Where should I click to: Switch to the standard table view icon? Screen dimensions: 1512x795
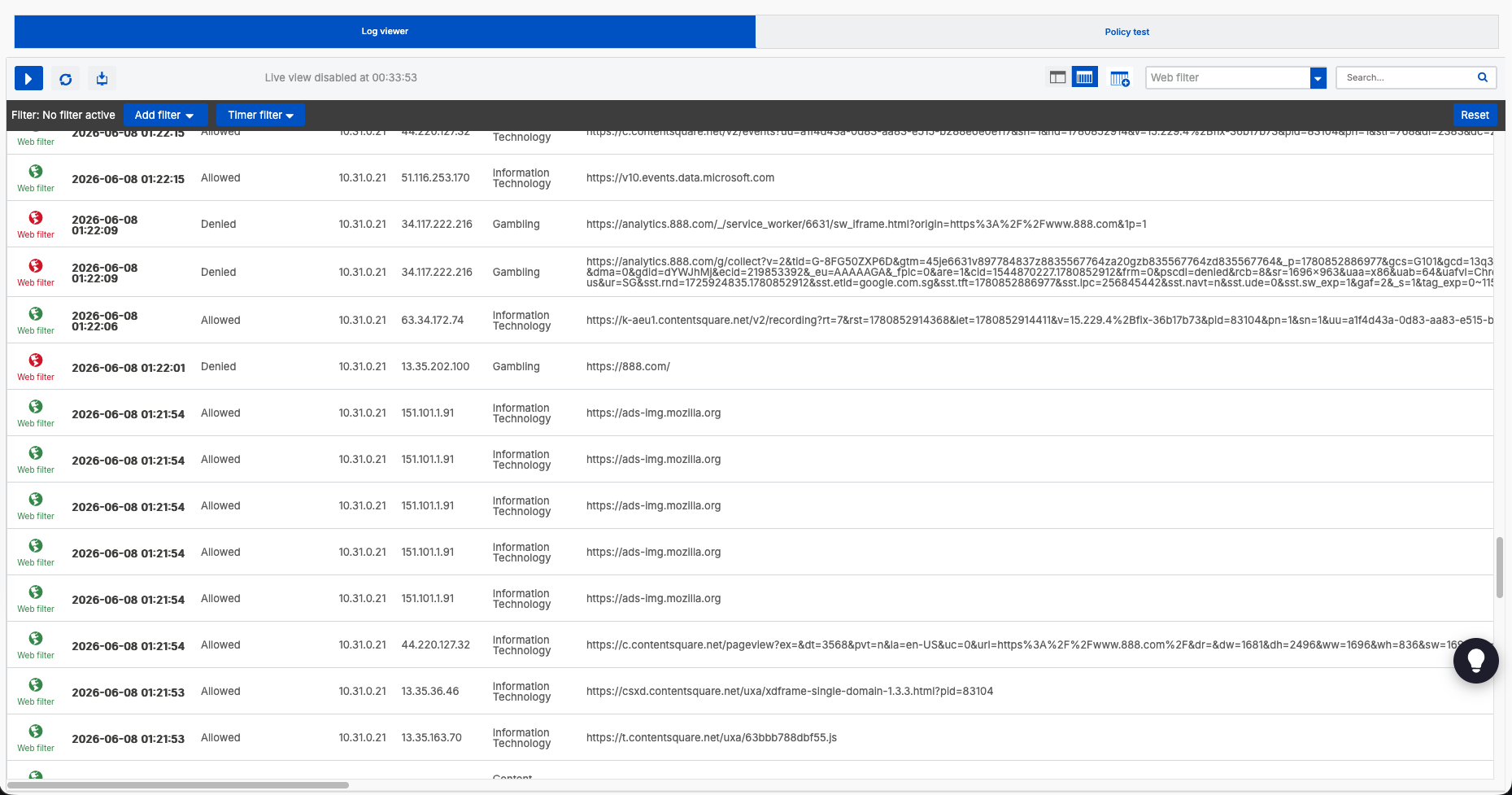1057,77
